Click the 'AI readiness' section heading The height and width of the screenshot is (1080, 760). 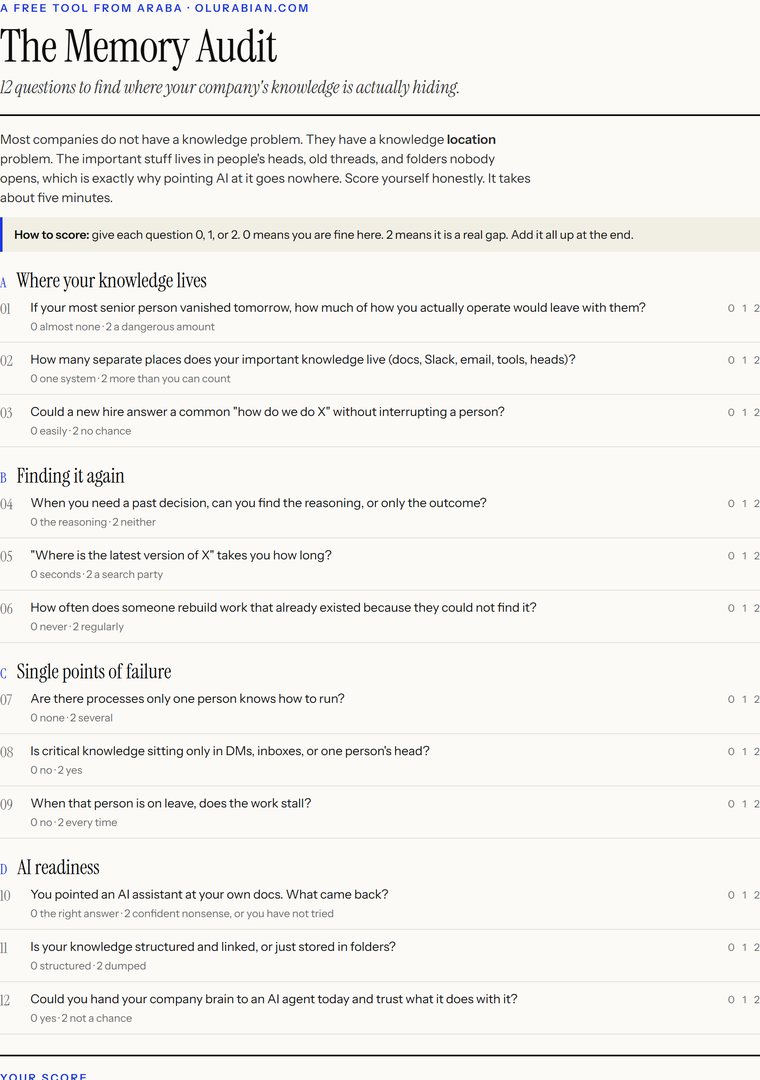58,867
